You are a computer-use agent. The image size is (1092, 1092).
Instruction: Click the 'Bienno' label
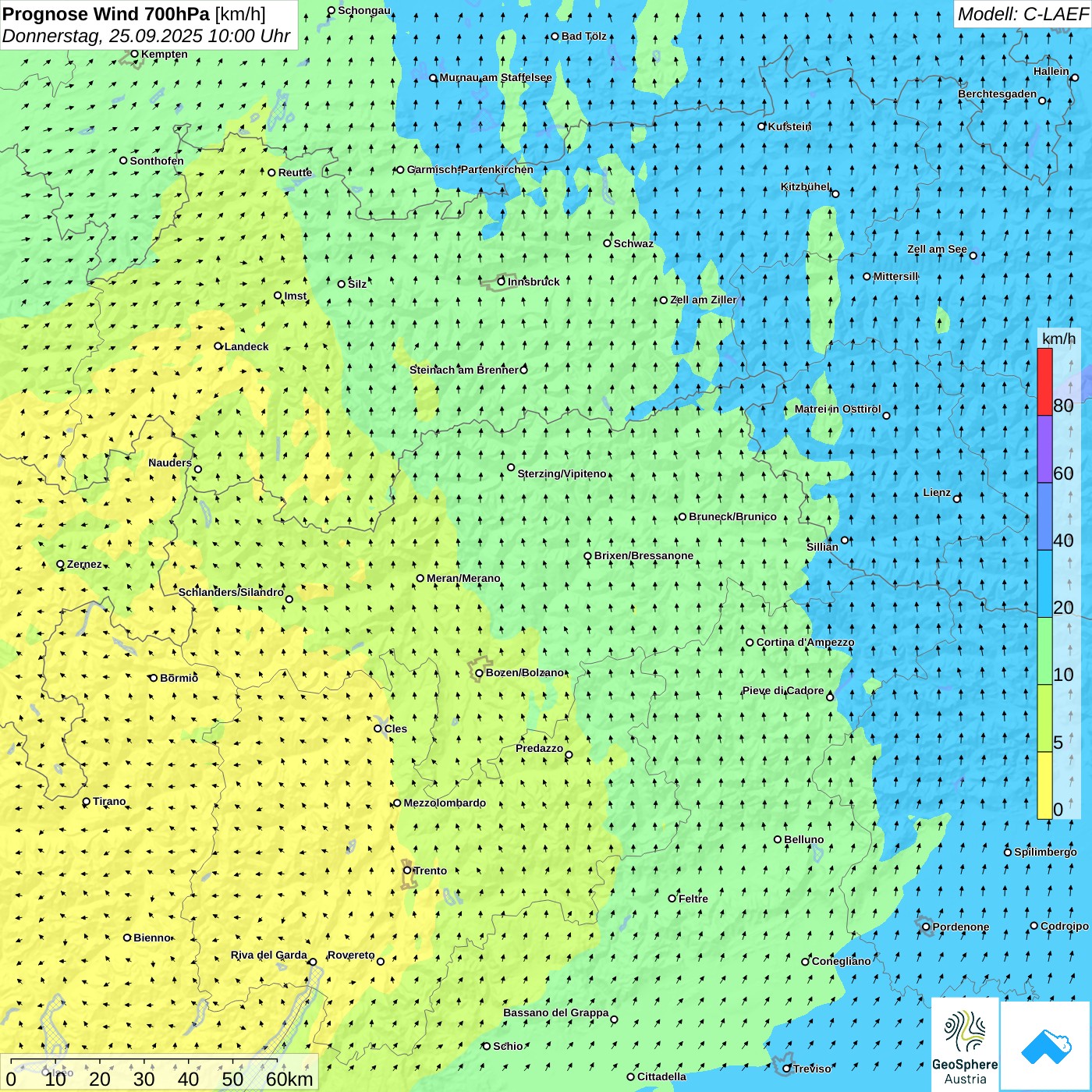click(151, 938)
